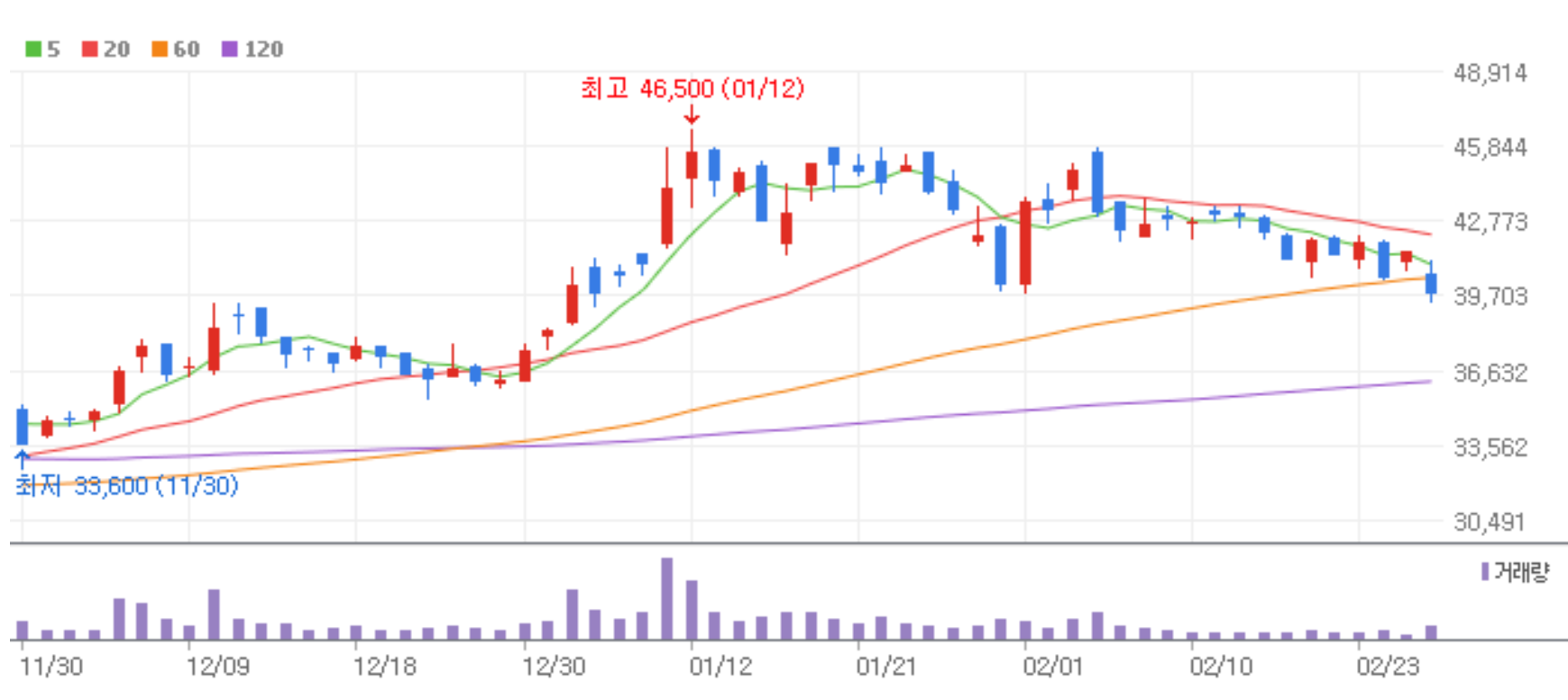Click the blue arrow marking the 33,600 low
The height and width of the screenshot is (700, 1568).
coord(23,460)
